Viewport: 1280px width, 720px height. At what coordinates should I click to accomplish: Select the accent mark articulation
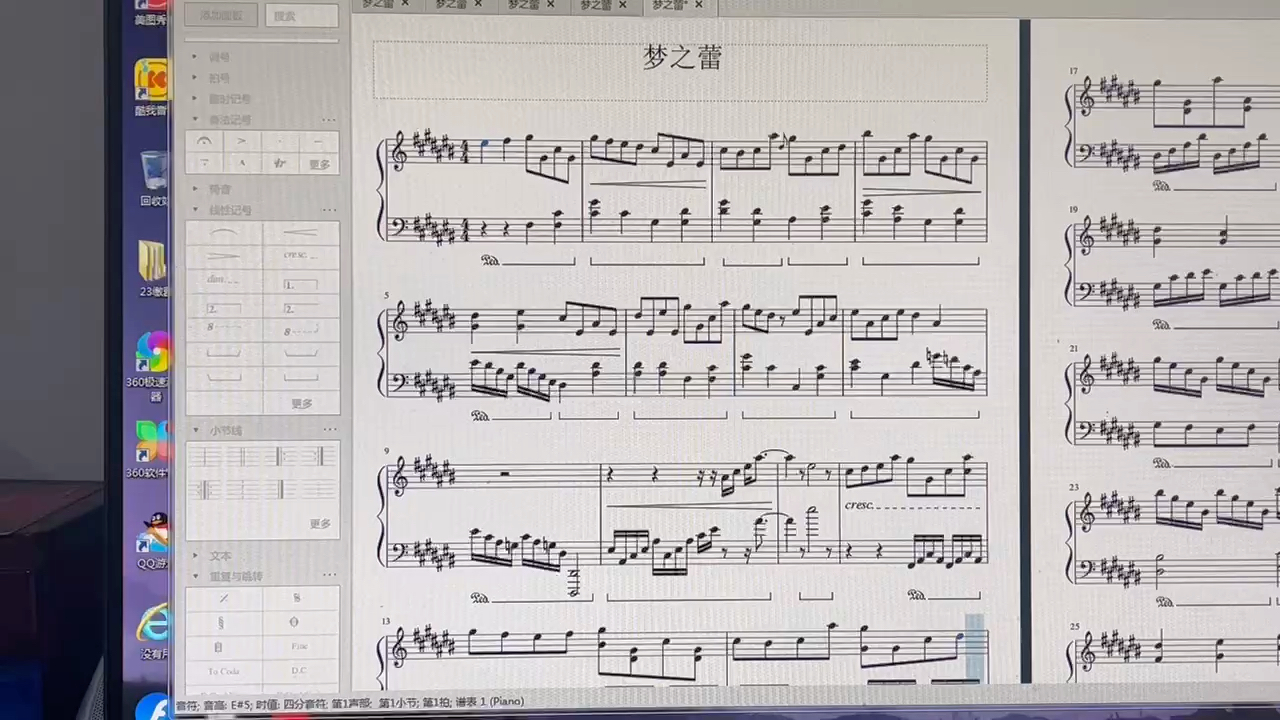click(242, 141)
